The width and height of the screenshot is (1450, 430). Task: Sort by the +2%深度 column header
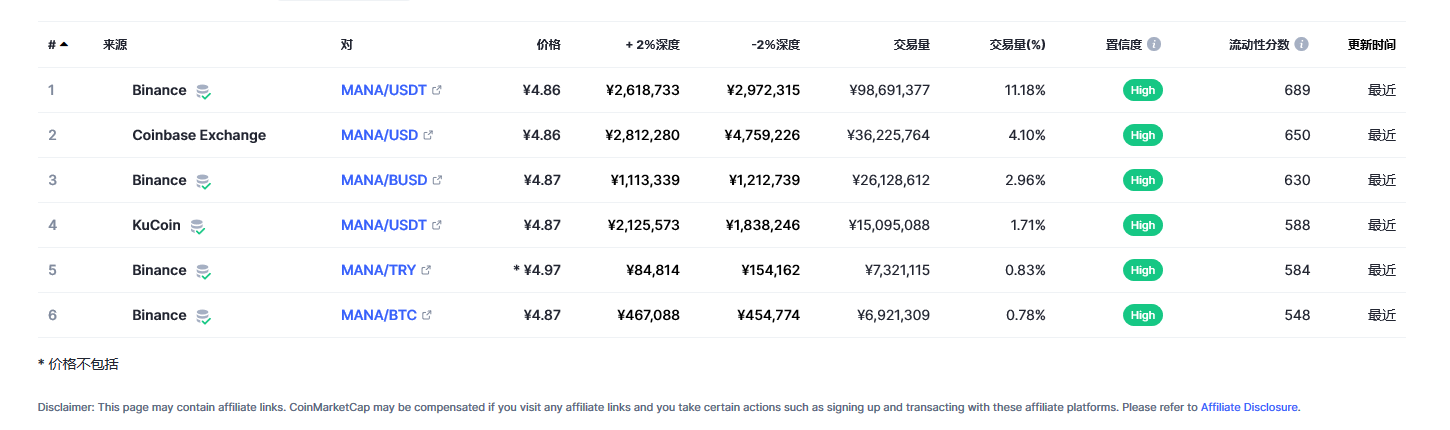pyautogui.click(x=652, y=45)
